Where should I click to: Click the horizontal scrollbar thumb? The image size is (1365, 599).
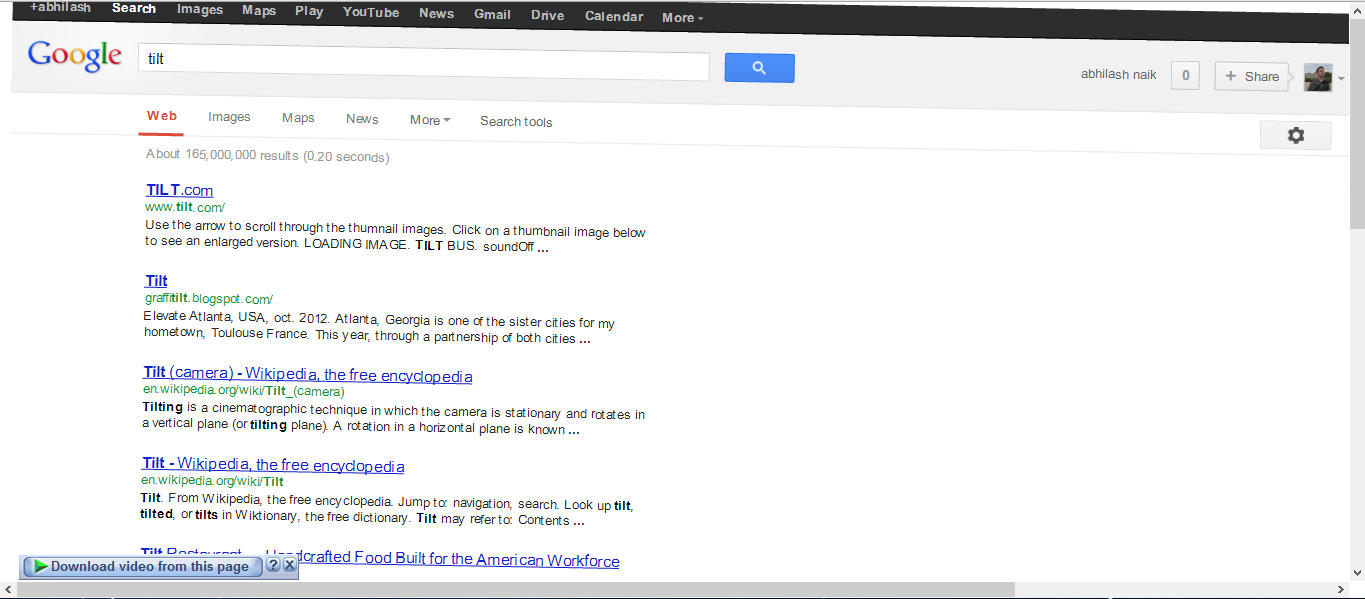pyautogui.click(x=515, y=590)
